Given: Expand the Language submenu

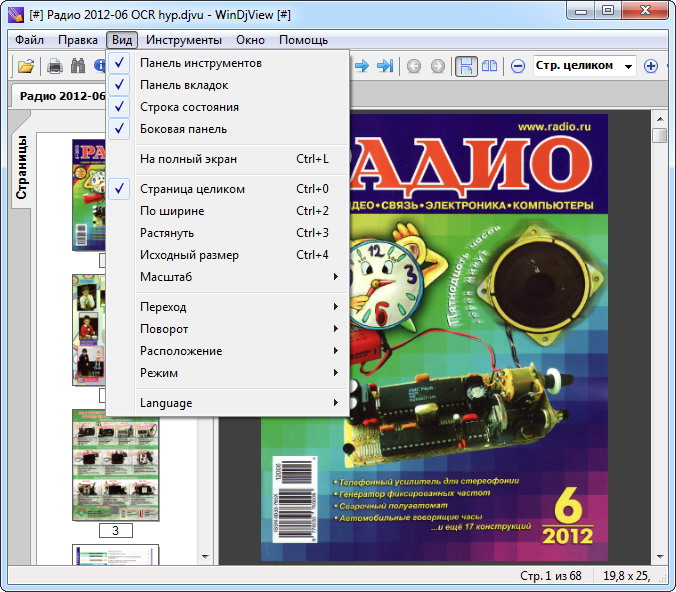Looking at the screenshot, I should tap(228, 403).
